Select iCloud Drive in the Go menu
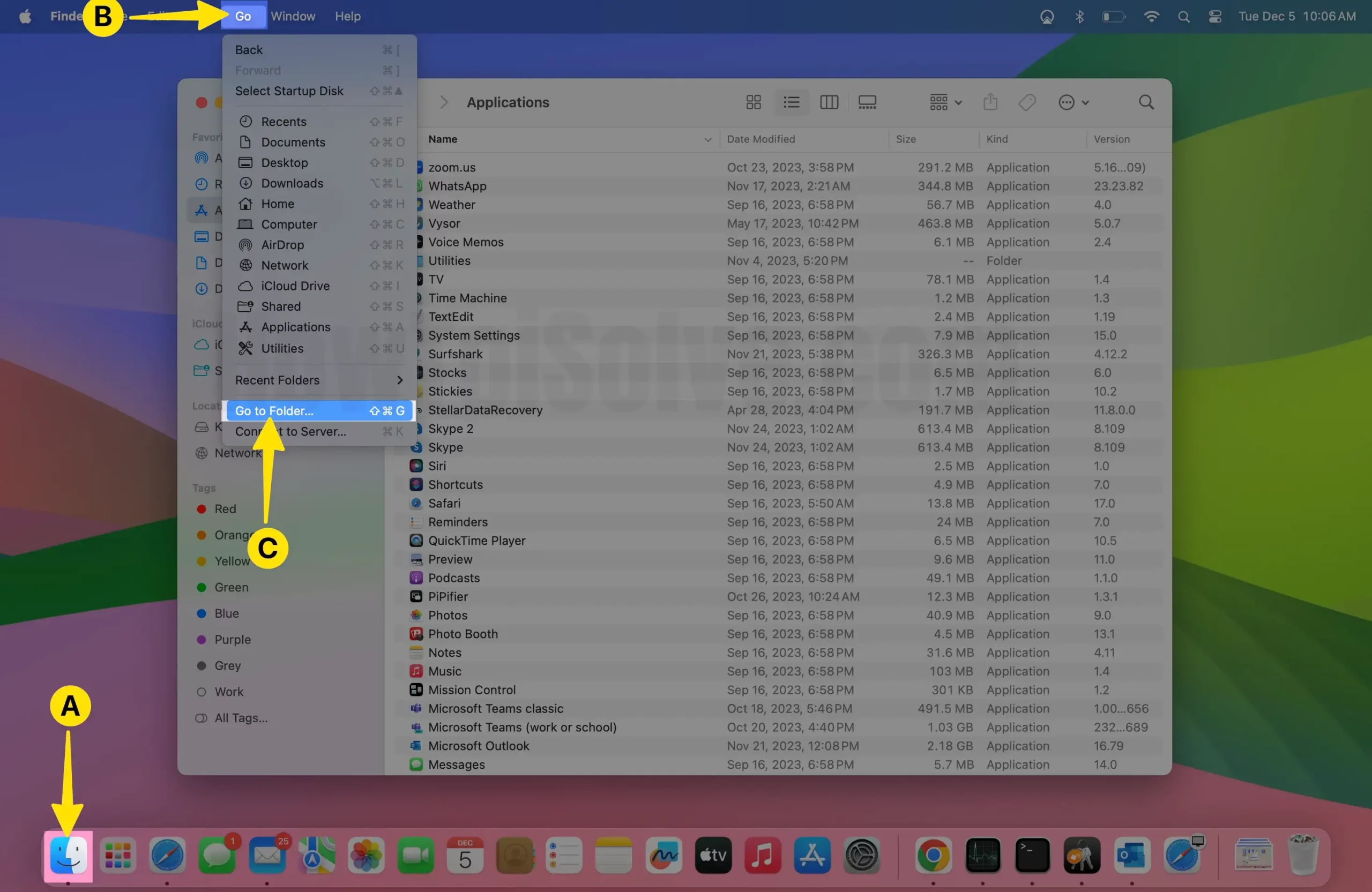1372x892 pixels. [319, 286]
